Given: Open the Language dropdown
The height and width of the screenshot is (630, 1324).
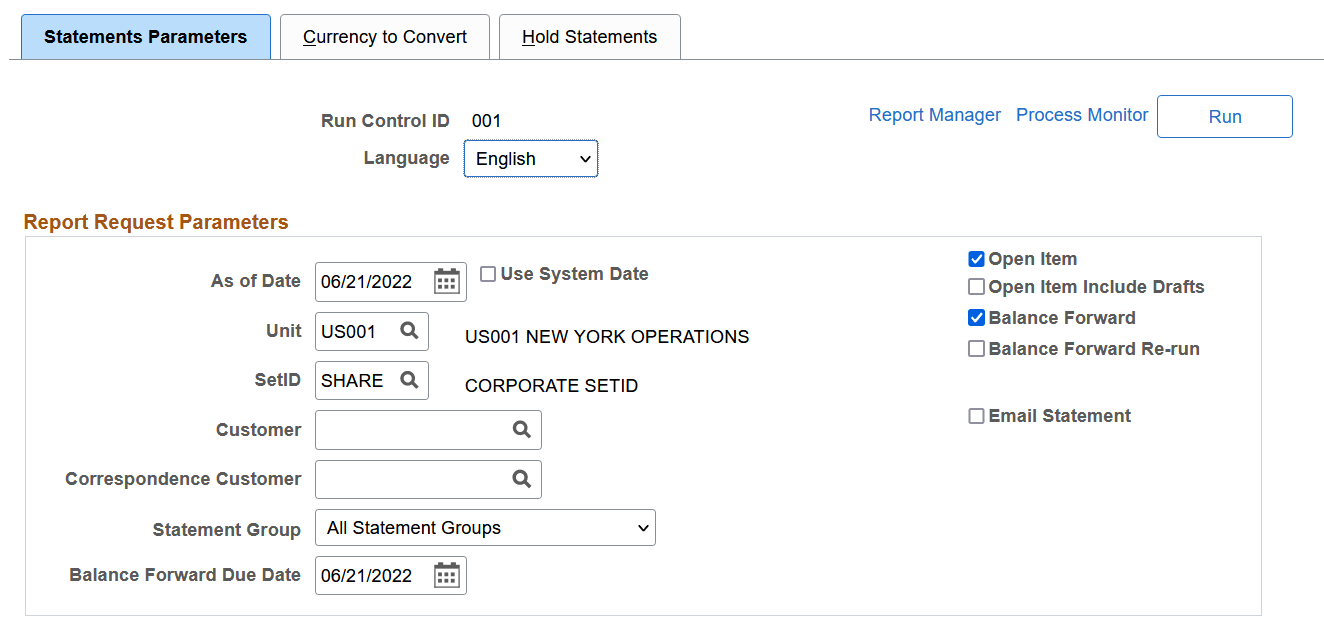Looking at the screenshot, I should click(531, 158).
